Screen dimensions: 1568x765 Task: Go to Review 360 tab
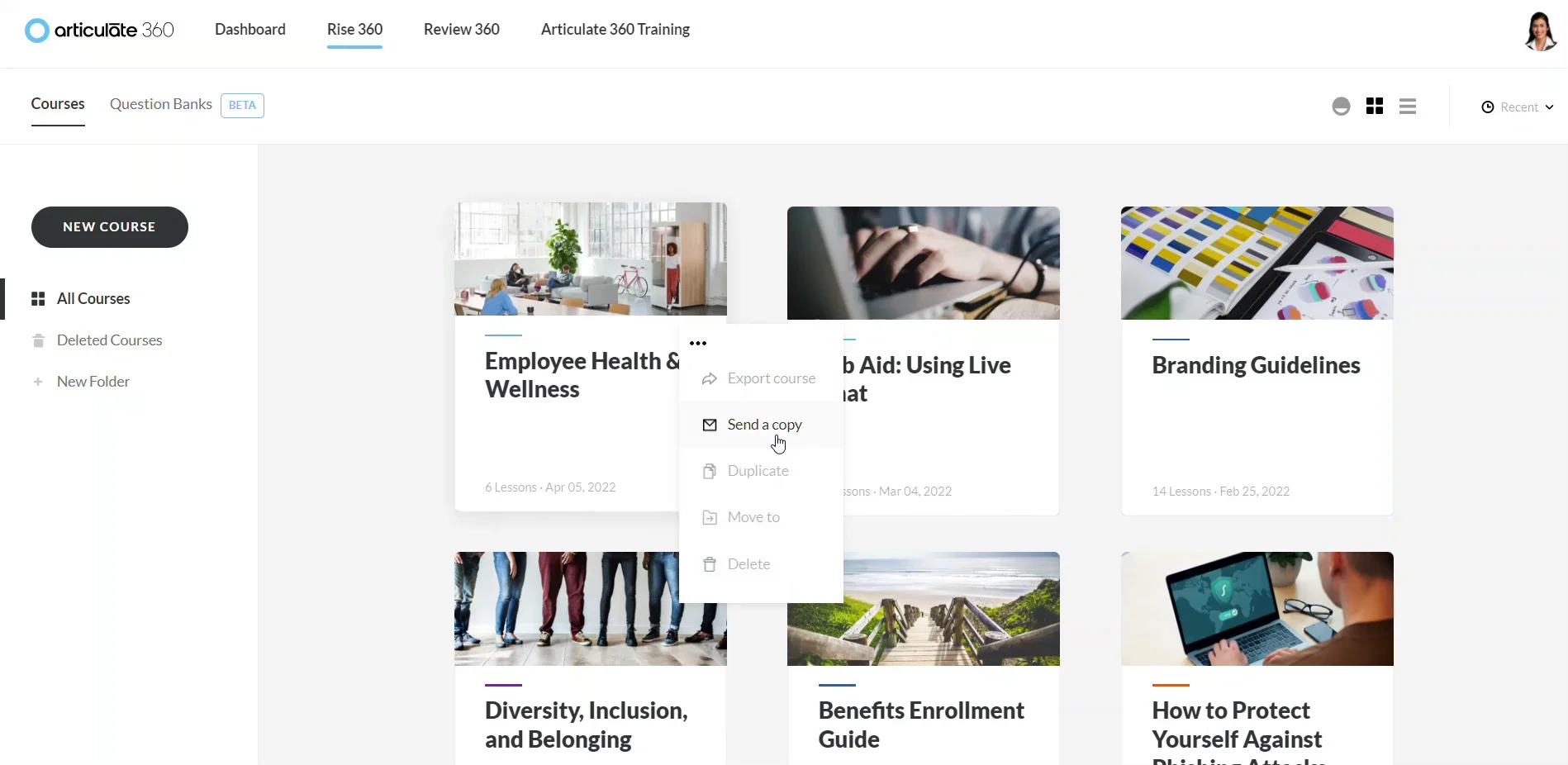462,30
